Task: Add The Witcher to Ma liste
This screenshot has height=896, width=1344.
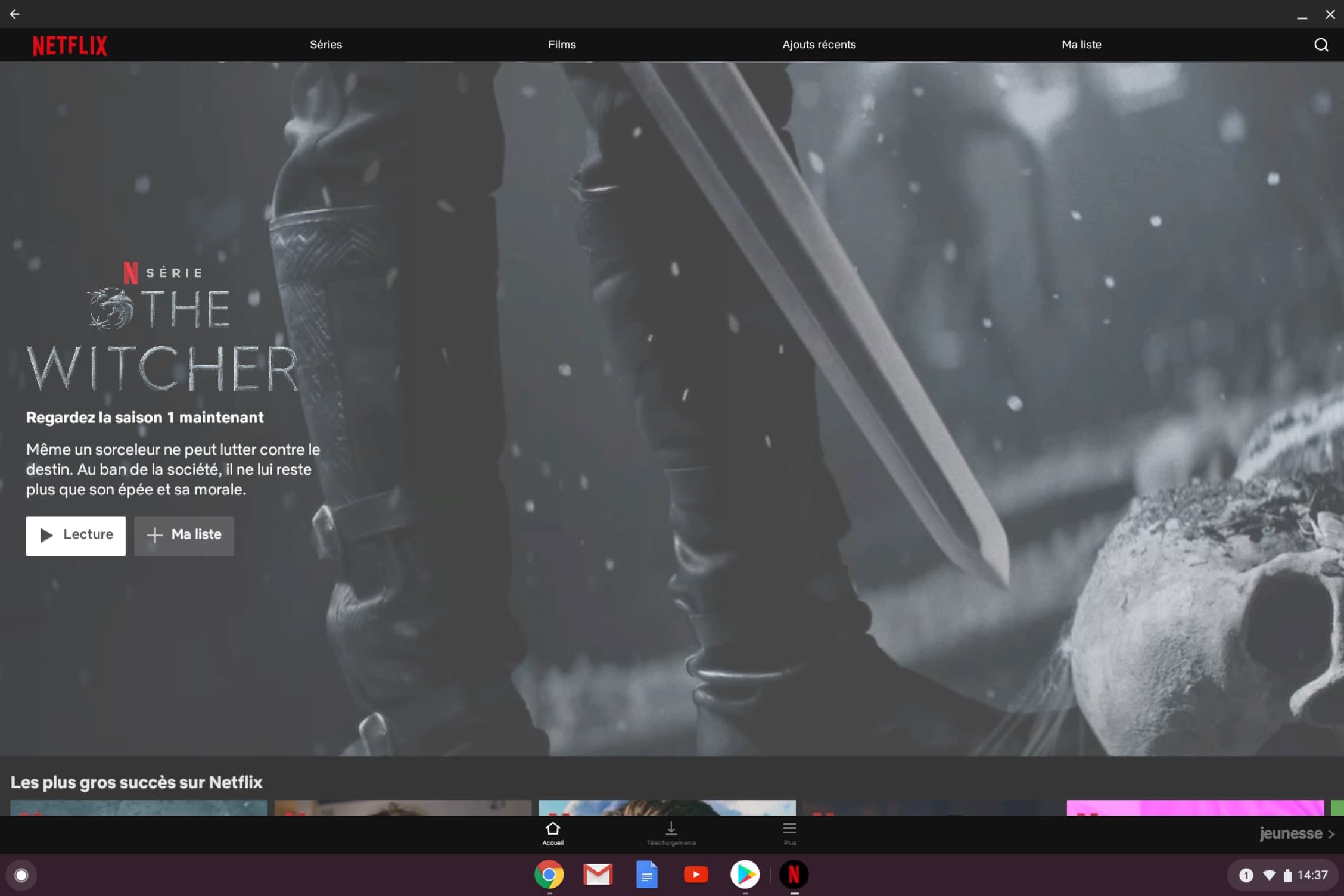Action: pos(183,536)
